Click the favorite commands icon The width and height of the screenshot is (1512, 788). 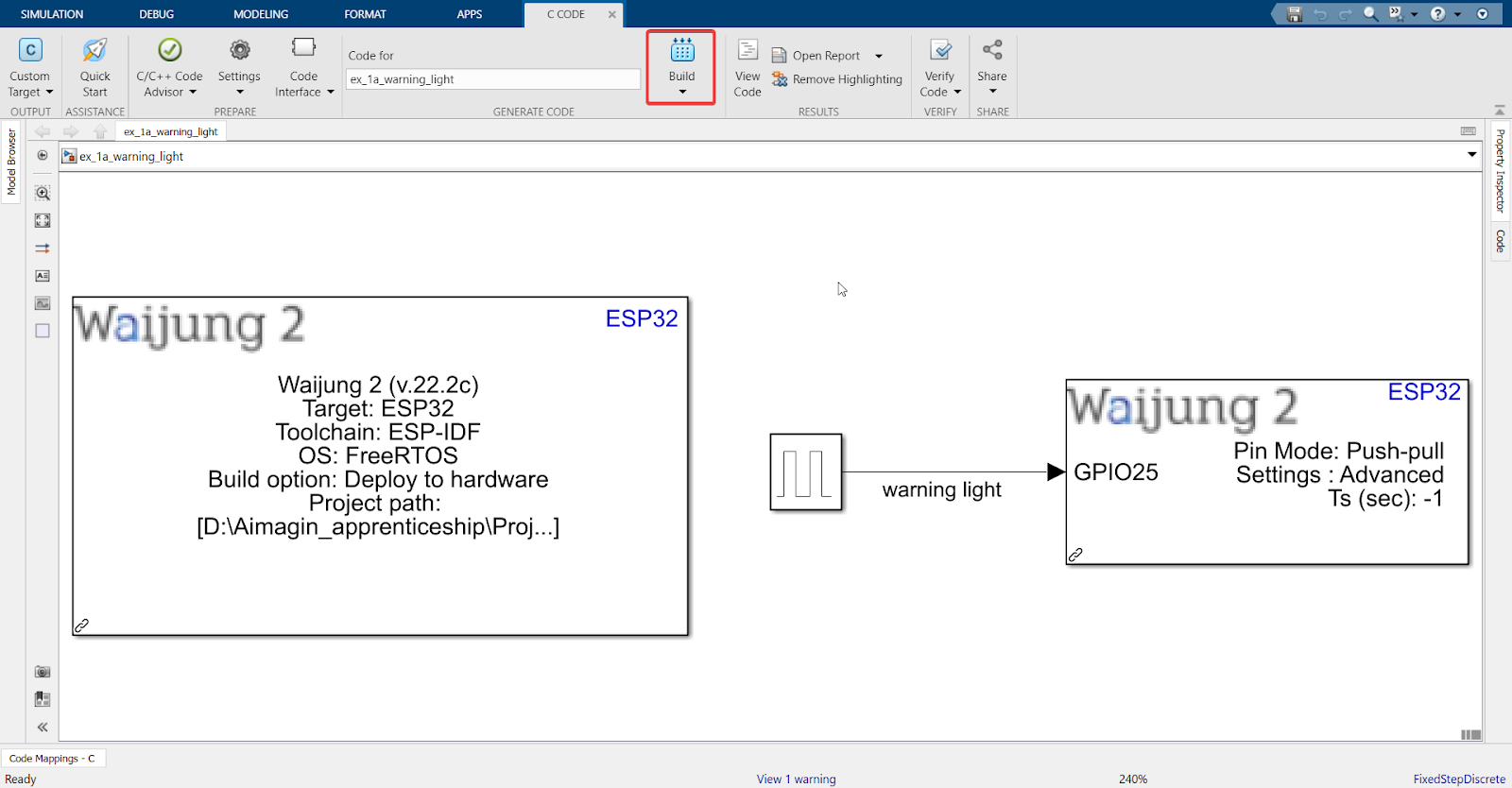(1396, 14)
